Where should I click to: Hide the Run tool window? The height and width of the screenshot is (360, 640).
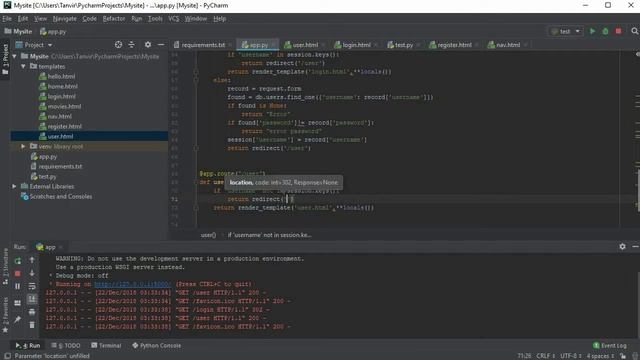[x=635, y=247]
